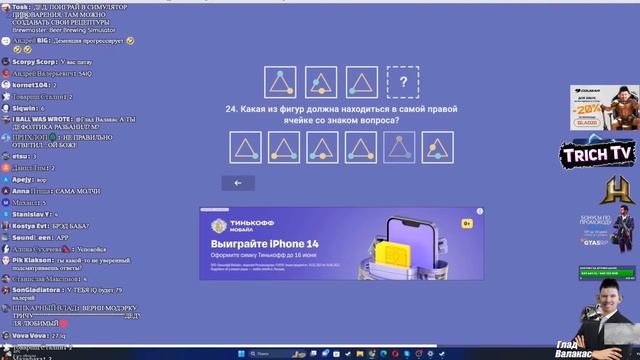The width and height of the screenshot is (640, 360).
Task: Click Apejy's chat message
Action: click(x=29, y=180)
